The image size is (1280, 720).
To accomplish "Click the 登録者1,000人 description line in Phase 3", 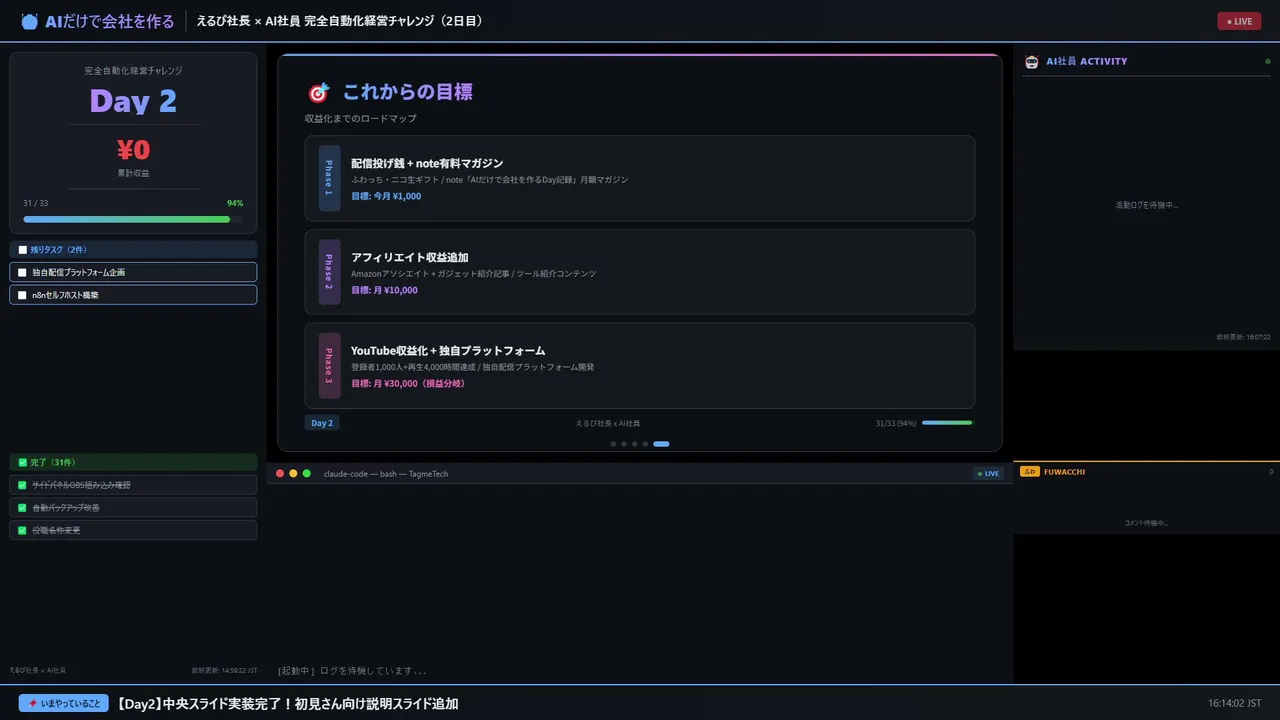I will coord(472,367).
